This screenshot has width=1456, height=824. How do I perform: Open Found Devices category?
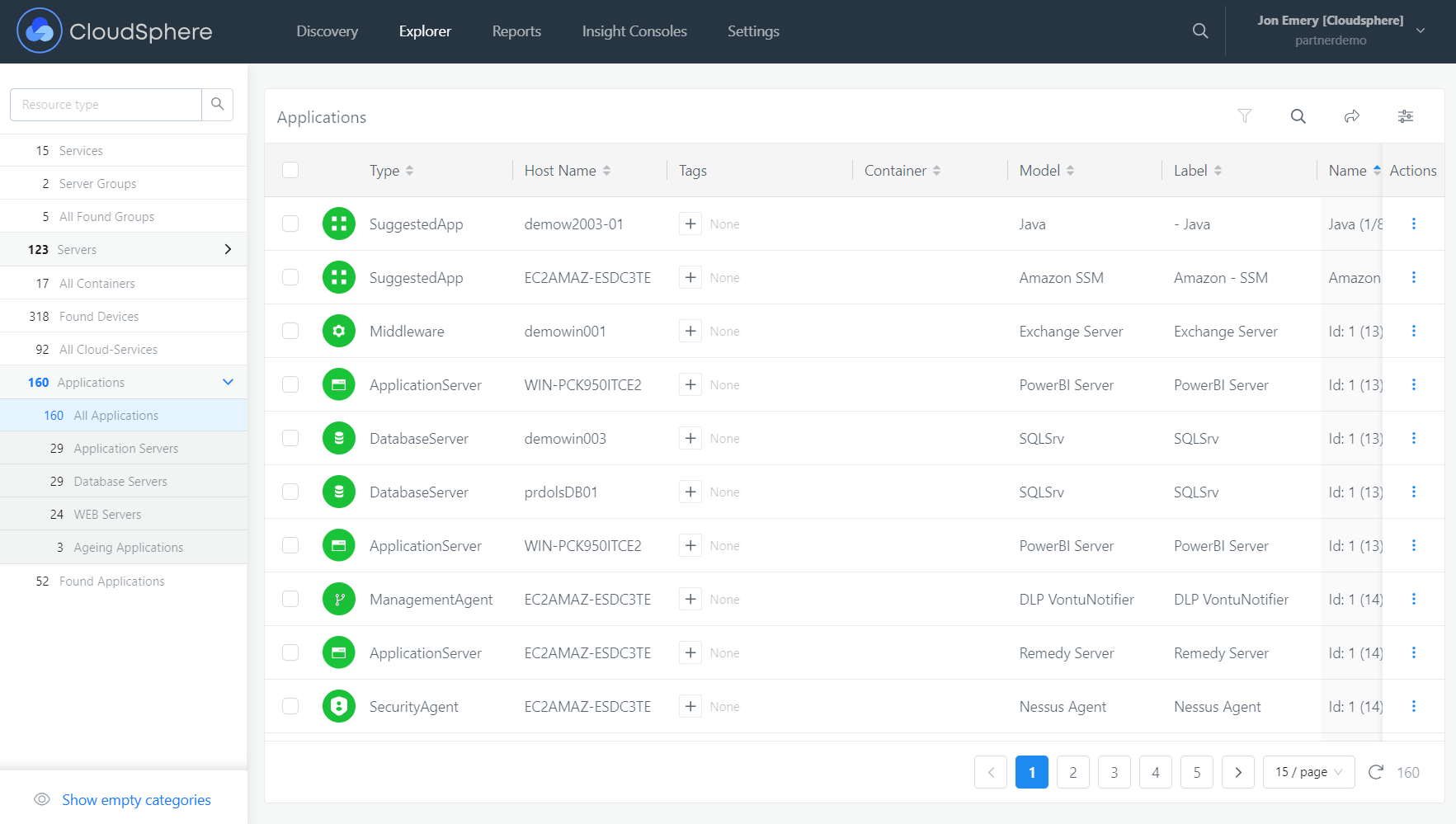pyautogui.click(x=124, y=316)
